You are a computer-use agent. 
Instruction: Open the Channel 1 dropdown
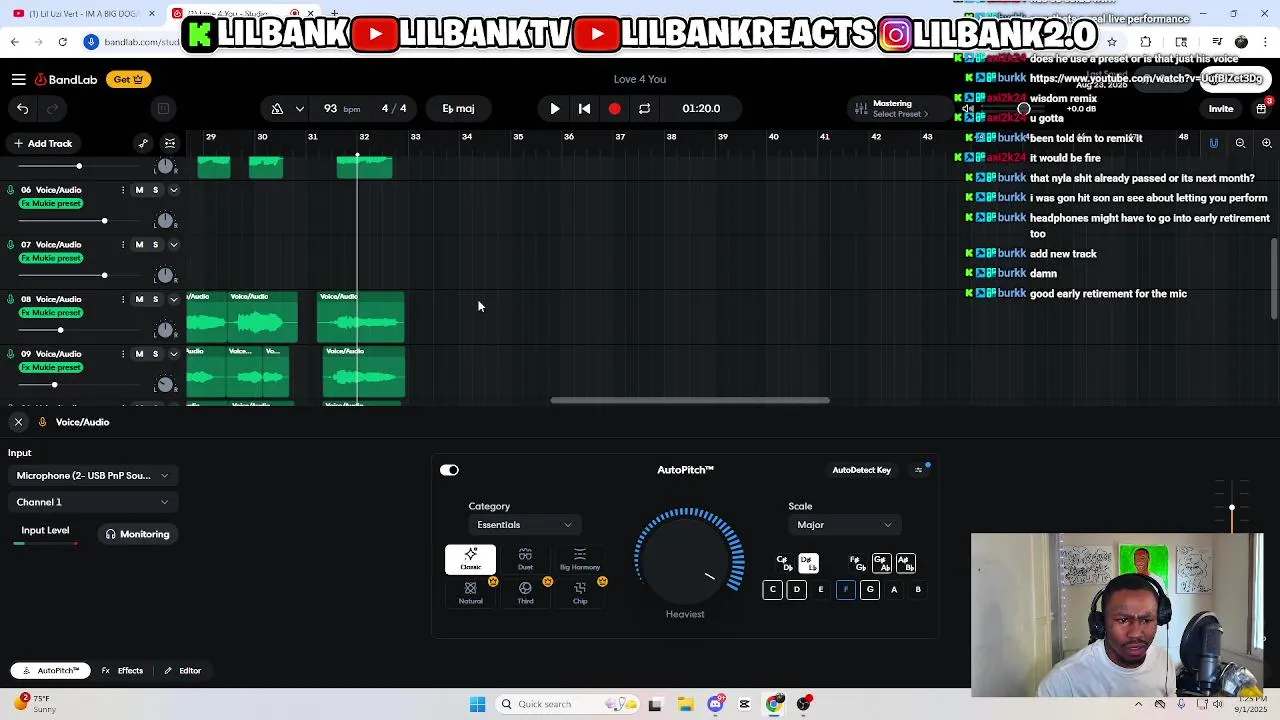pyautogui.click(x=92, y=502)
